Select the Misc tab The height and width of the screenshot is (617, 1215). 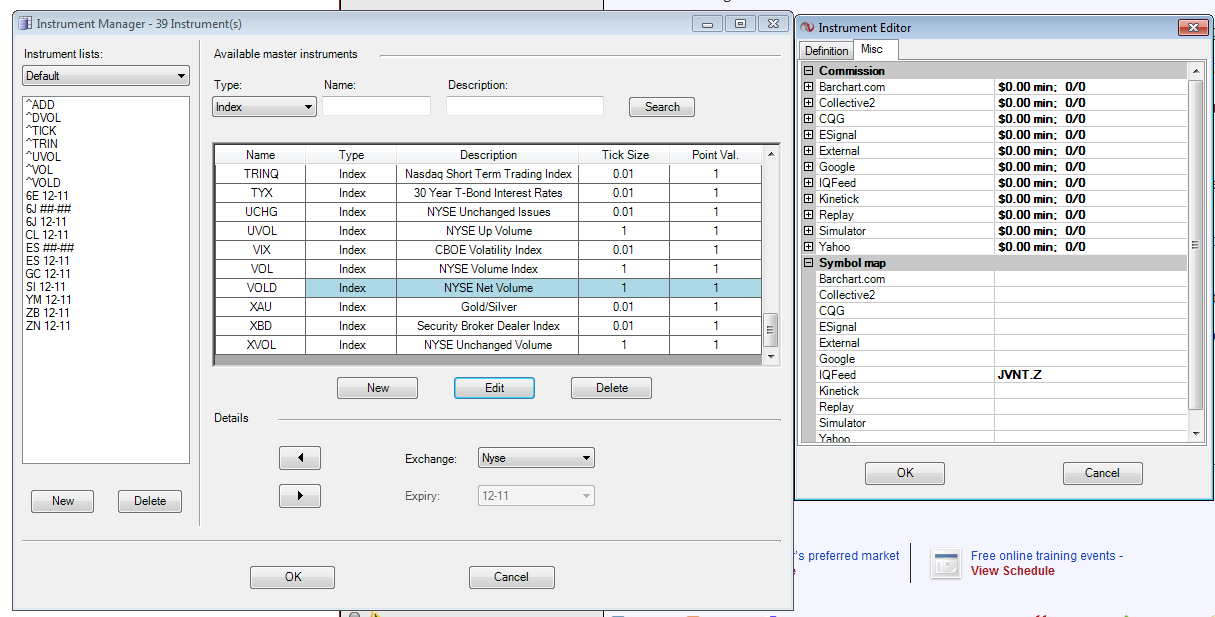coord(873,49)
